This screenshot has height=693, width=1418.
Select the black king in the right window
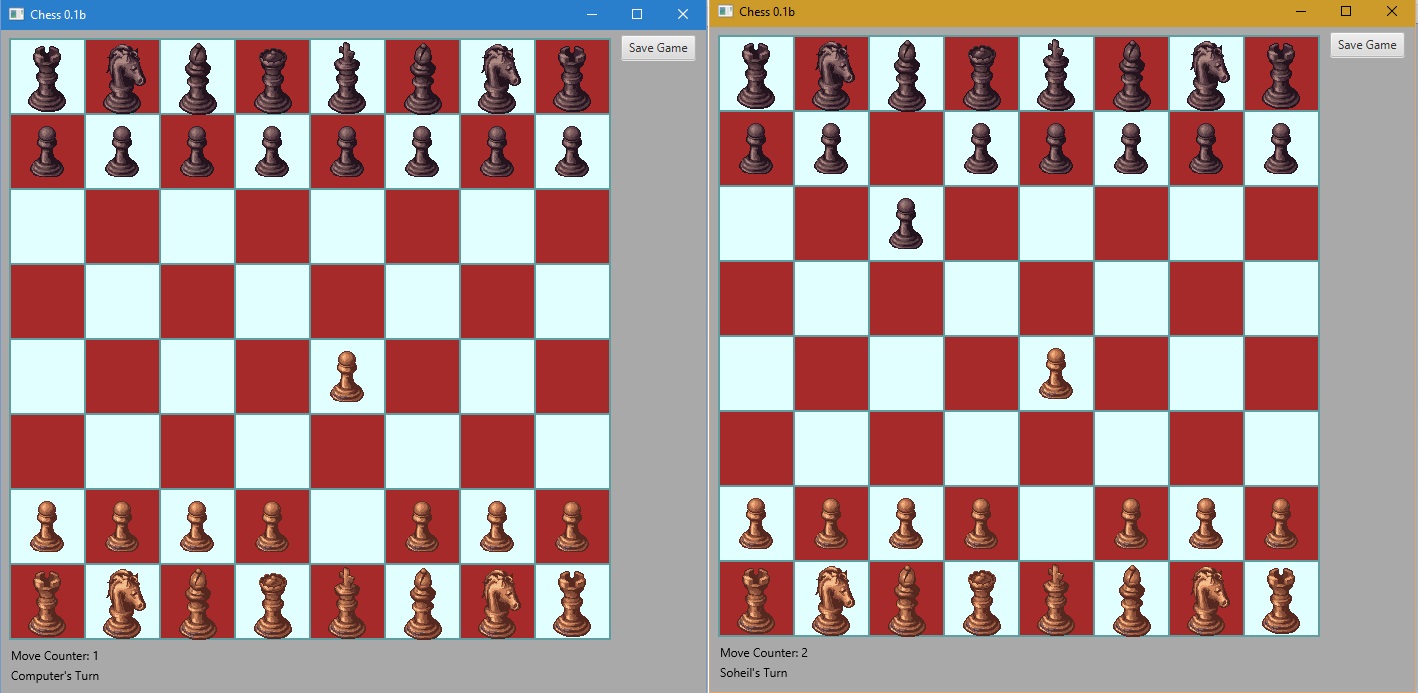pos(1056,75)
